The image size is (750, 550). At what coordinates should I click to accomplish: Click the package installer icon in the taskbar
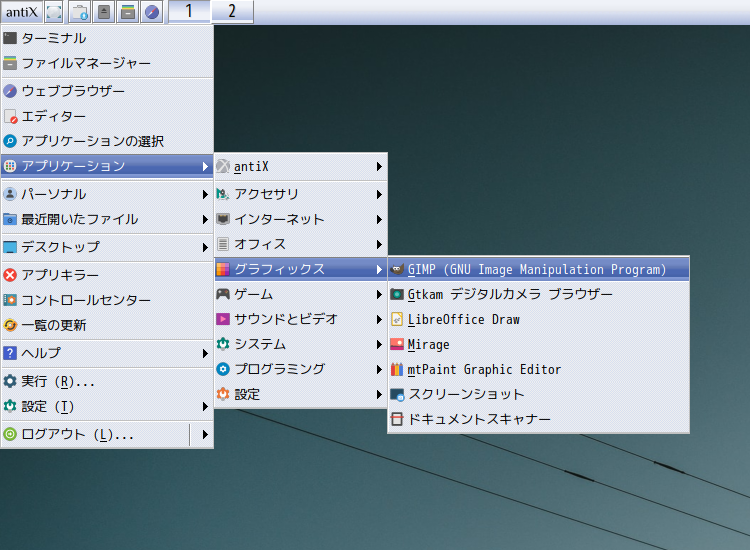click(x=80, y=12)
